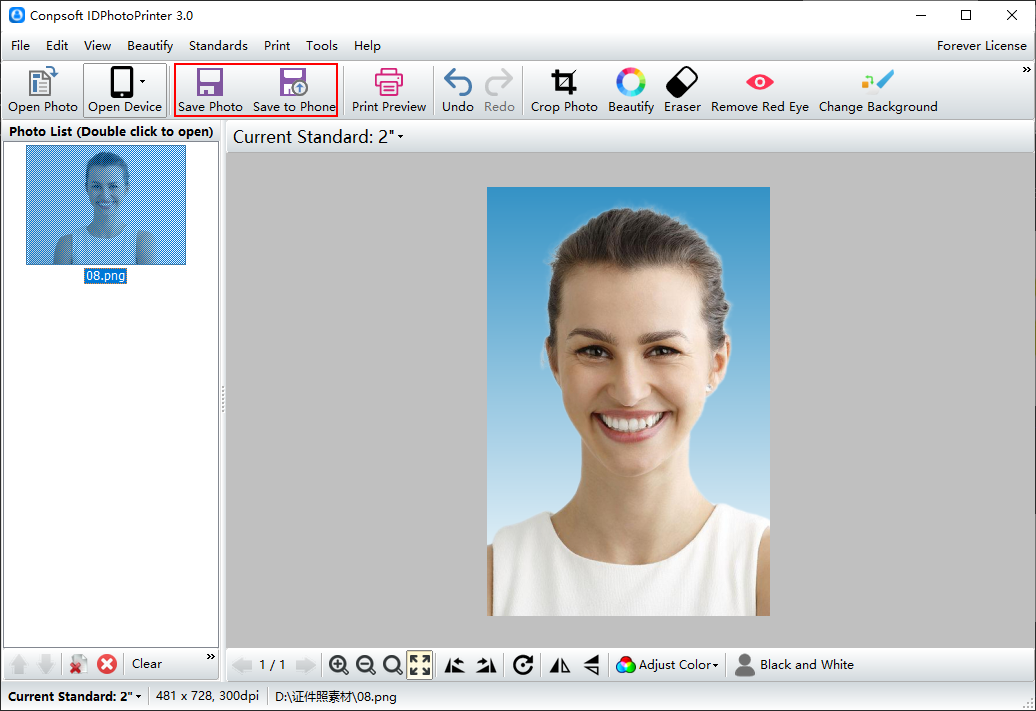This screenshot has width=1036, height=711.
Task: Open the Beautify menu in the menu bar
Action: [x=150, y=46]
